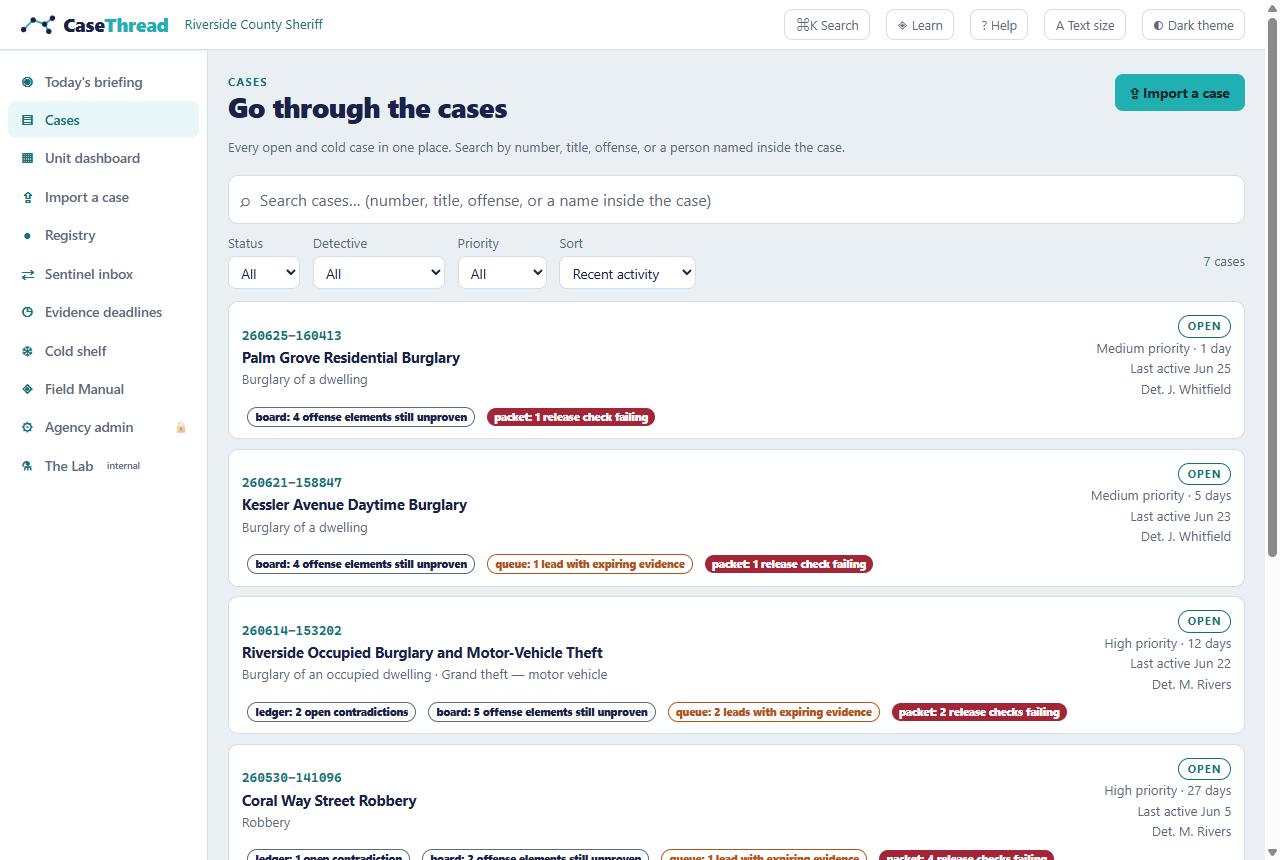
Task: Open the Status filter dropdown
Action: (x=264, y=273)
